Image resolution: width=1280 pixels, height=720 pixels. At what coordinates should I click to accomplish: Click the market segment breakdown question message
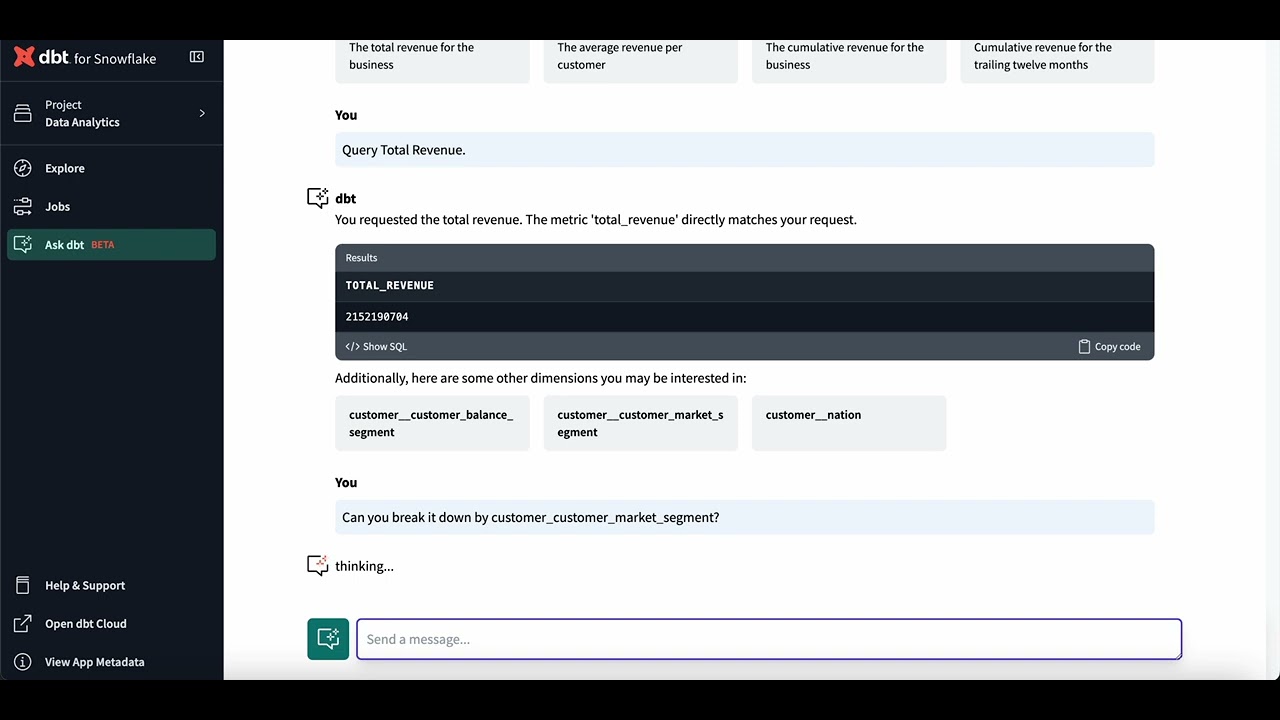pos(744,517)
